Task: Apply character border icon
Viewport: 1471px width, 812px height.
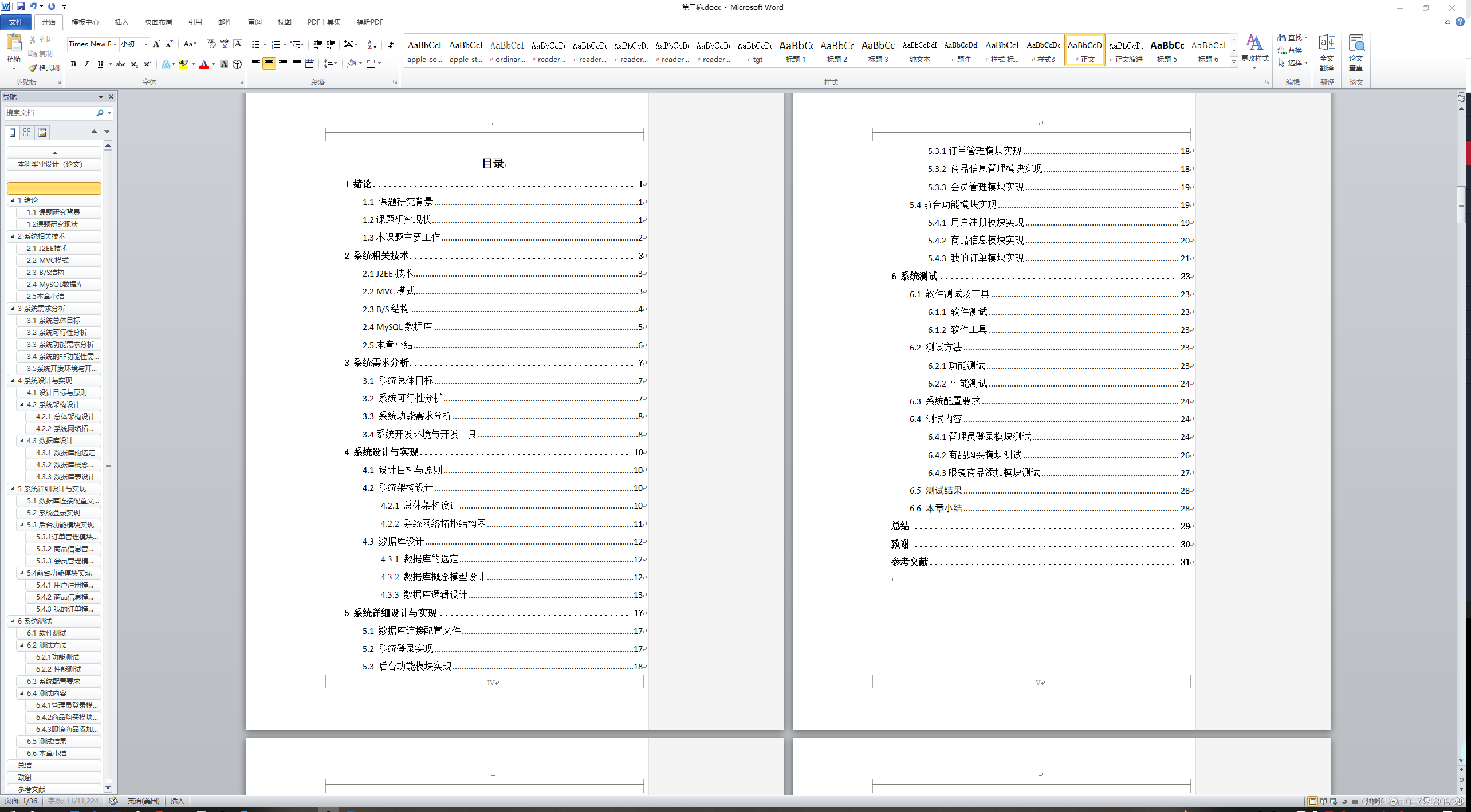Action: point(238,44)
